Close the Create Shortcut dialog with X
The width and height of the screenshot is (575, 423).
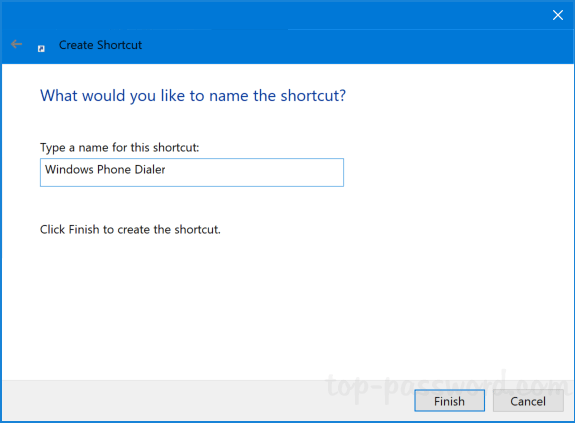(558, 15)
